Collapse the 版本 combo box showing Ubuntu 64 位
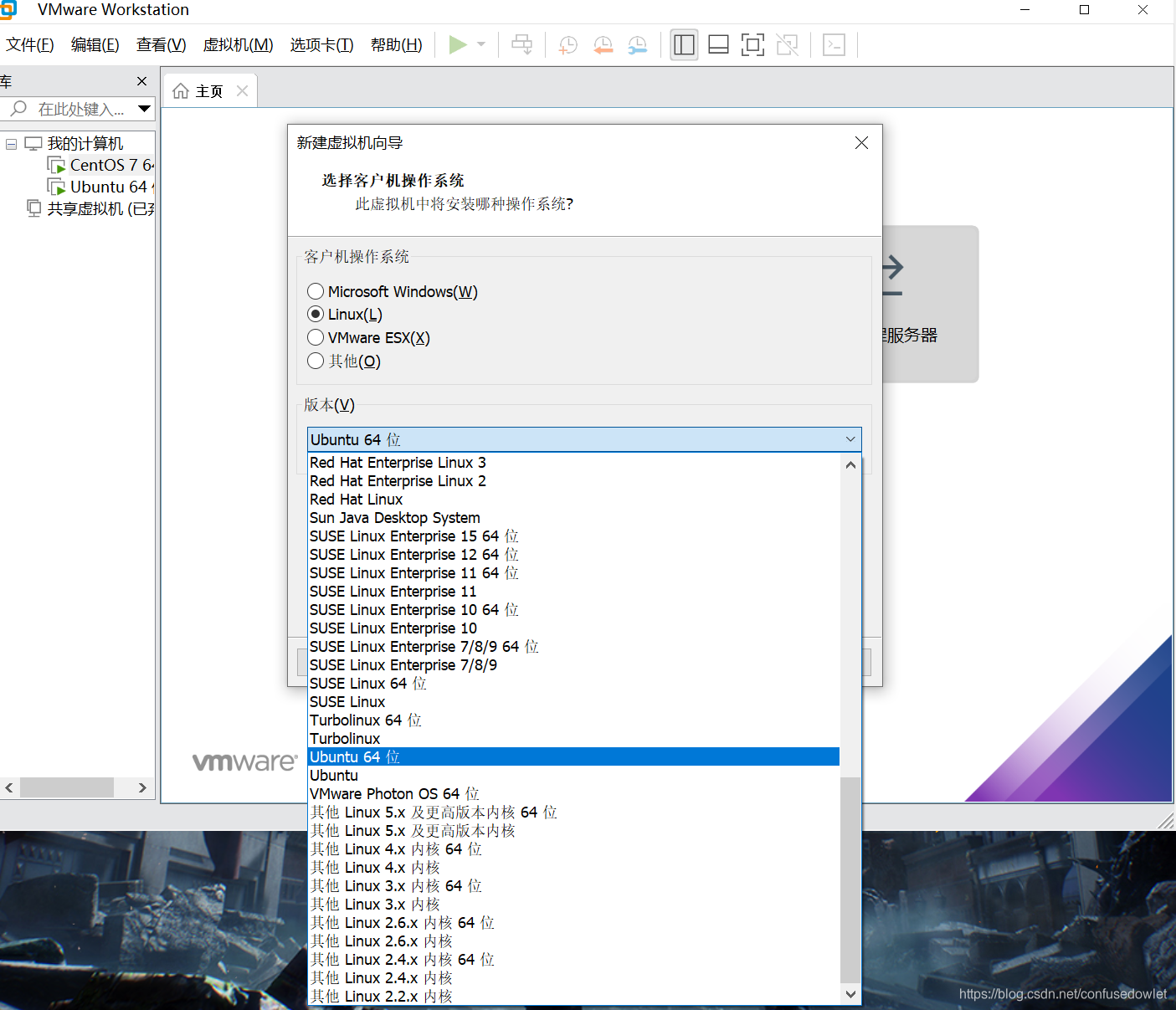This screenshot has width=1176, height=1010. tap(584, 439)
